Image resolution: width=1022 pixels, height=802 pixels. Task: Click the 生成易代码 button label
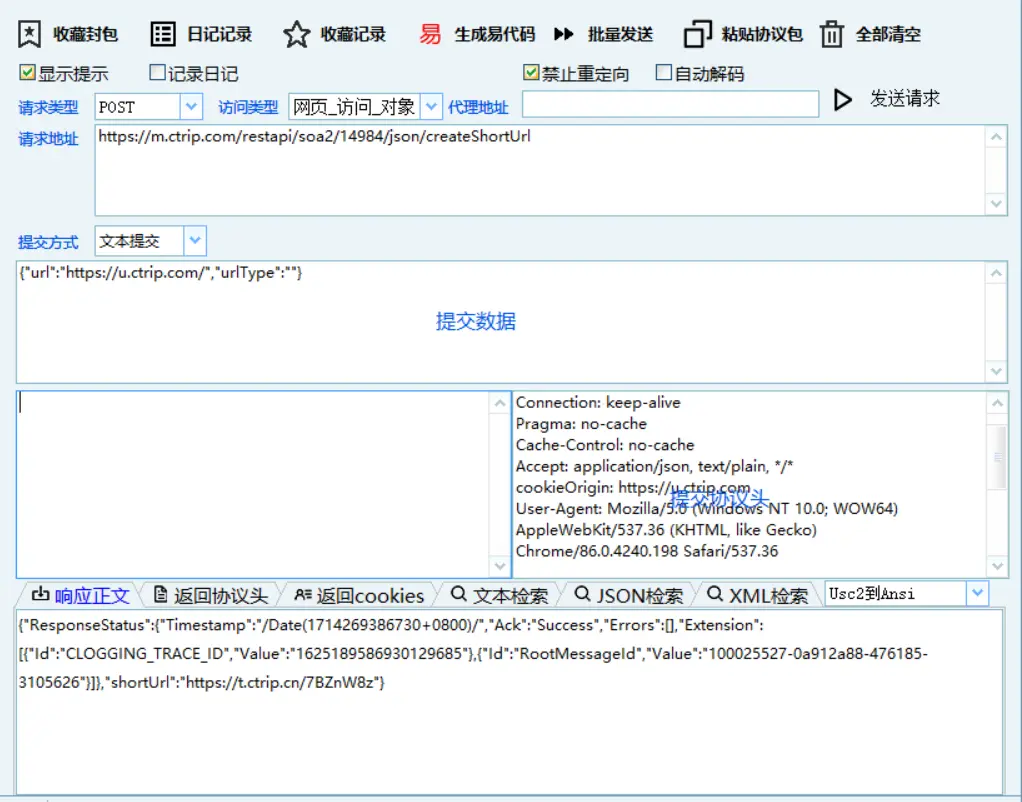click(495, 34)
